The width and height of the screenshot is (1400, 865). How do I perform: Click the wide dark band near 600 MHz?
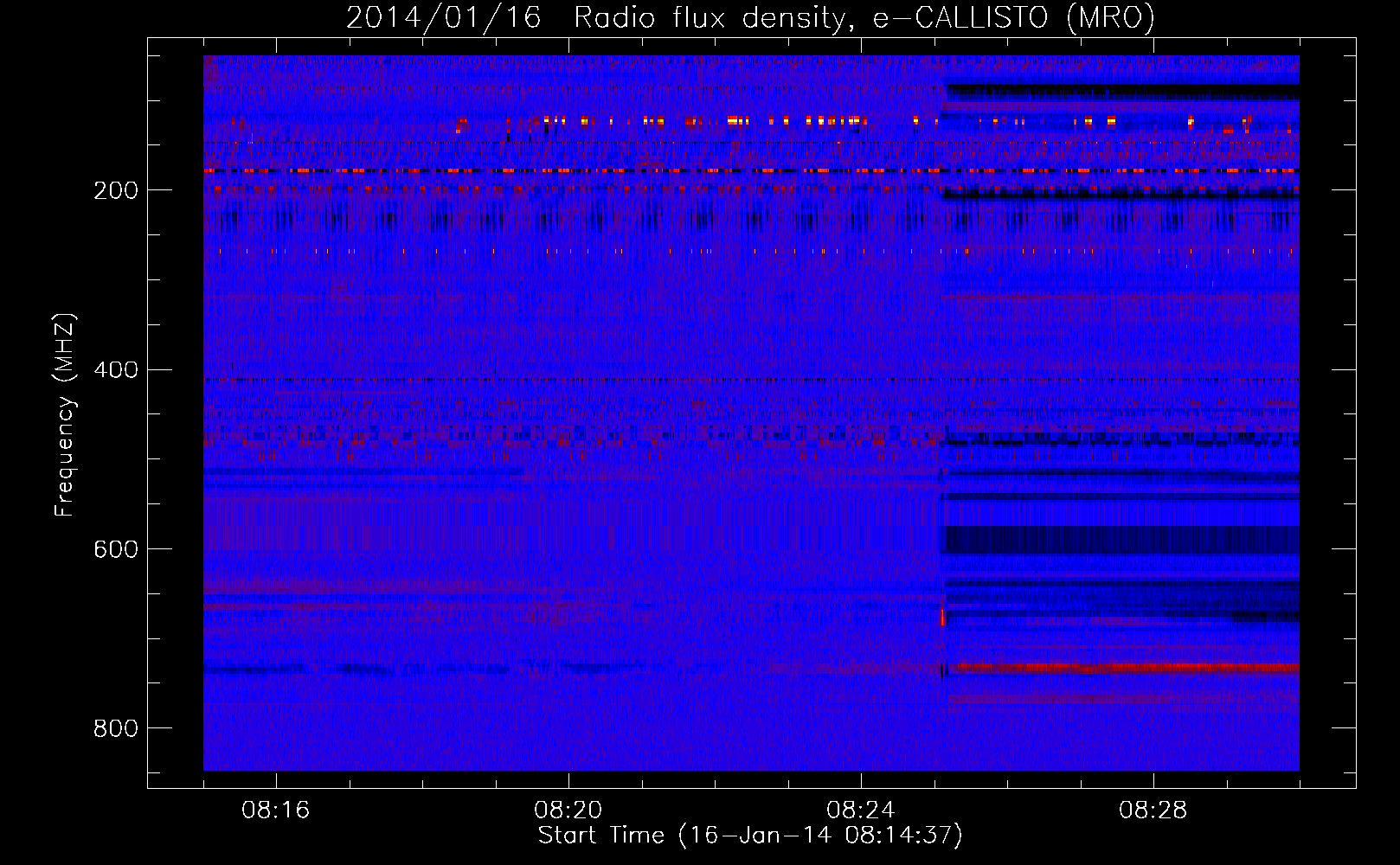click(1121, 540)
